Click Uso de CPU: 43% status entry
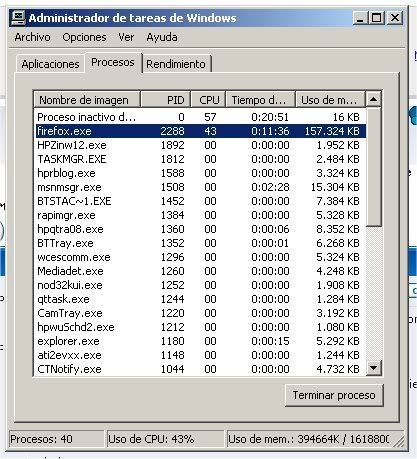Screen dimensions: 417x459 click(165, 439)
